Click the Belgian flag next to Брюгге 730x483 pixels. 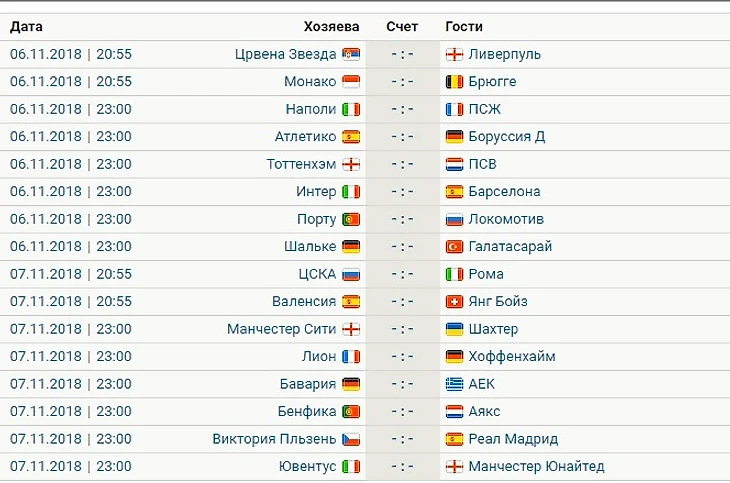click(x=454, y=82)
